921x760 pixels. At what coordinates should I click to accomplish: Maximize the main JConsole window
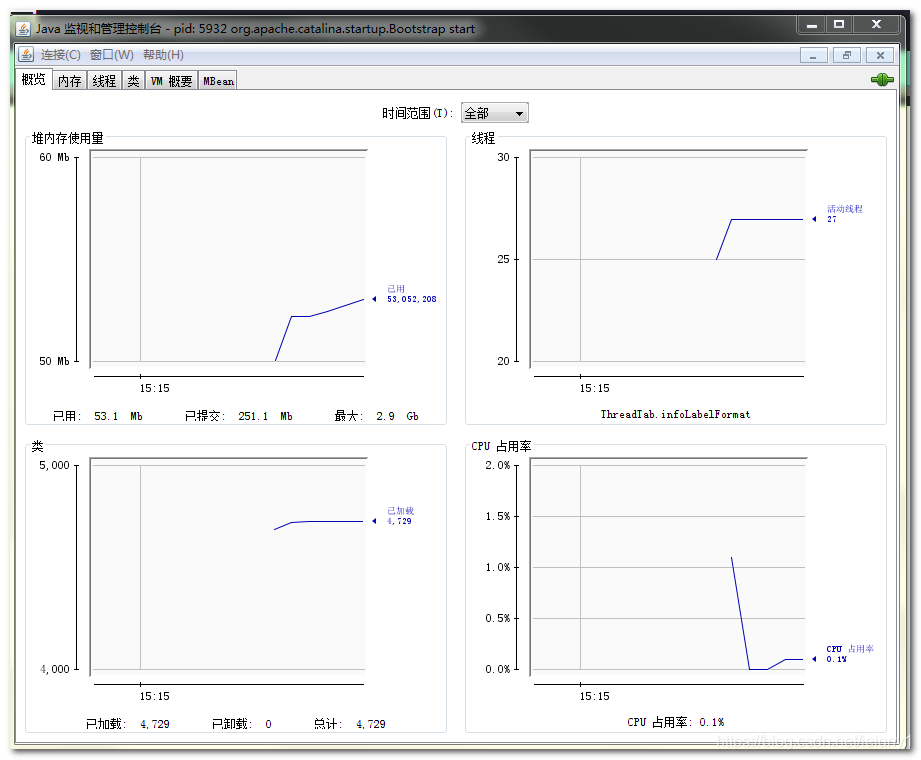point(839,25)
